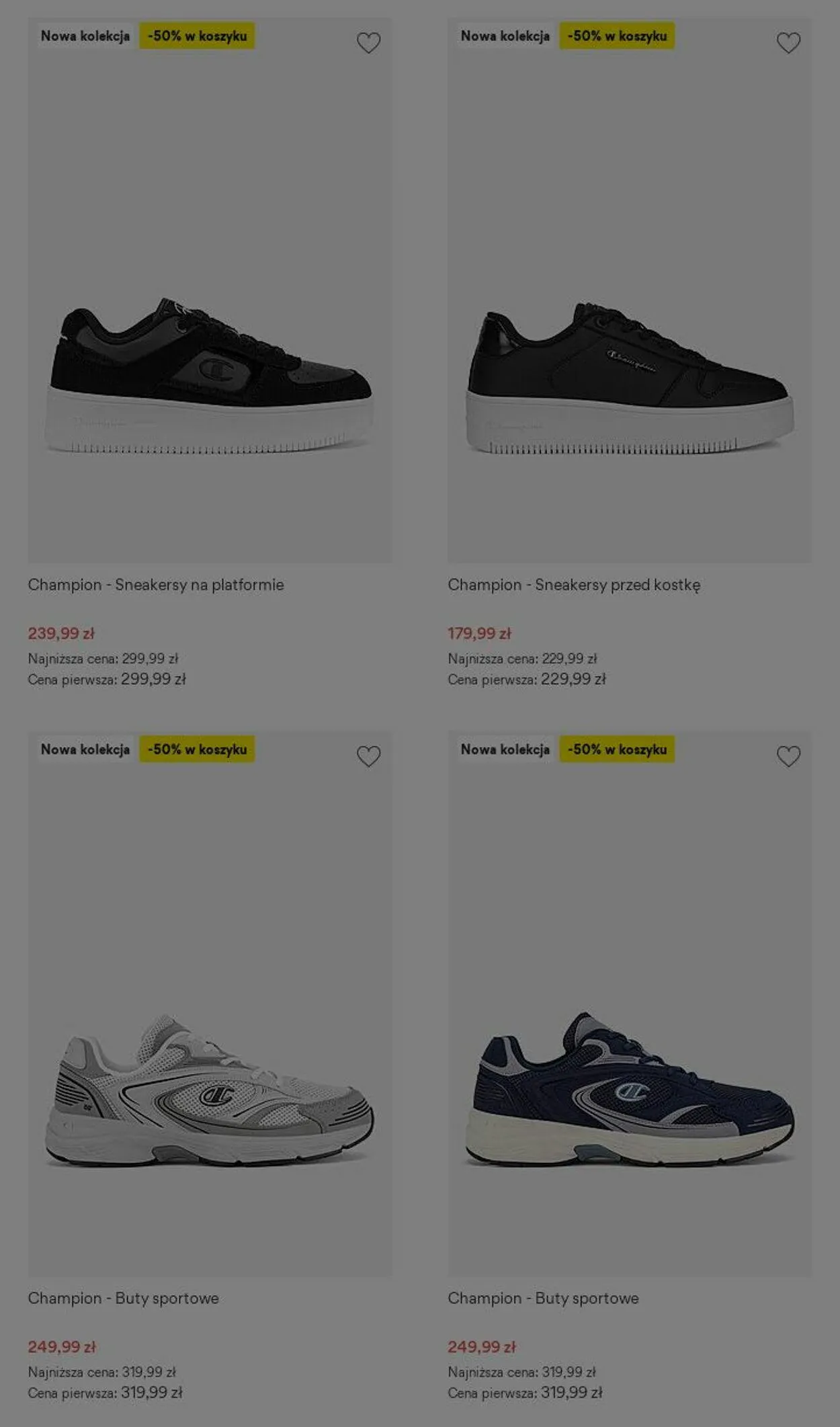Click Cena pierwsza 319,99 zł under the navy shoes
Viewport: 840px width, 1427px height.
coord(525,1392)
